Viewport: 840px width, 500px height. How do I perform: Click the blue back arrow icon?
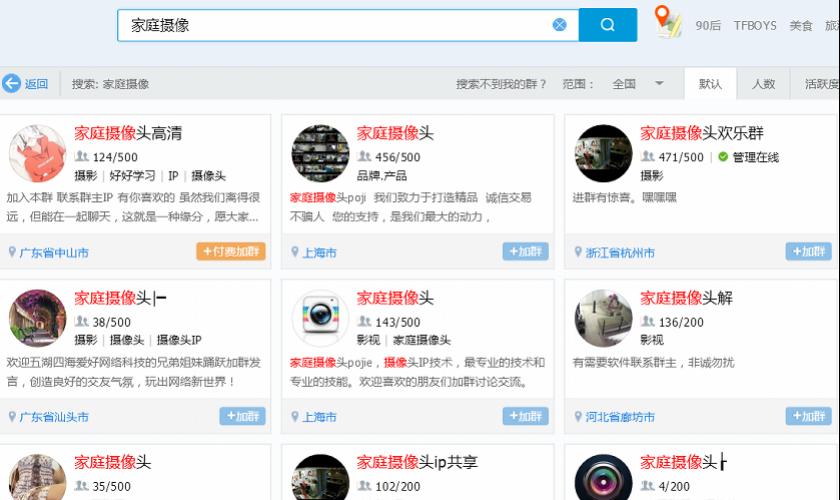[x=11, y=84]
